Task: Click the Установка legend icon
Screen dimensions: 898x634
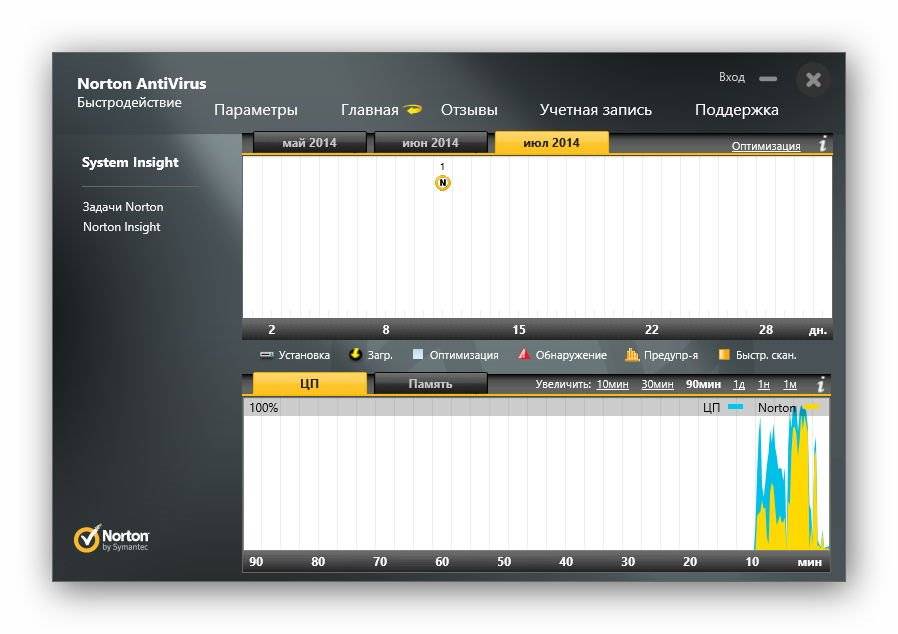Action: click(266, 355)
